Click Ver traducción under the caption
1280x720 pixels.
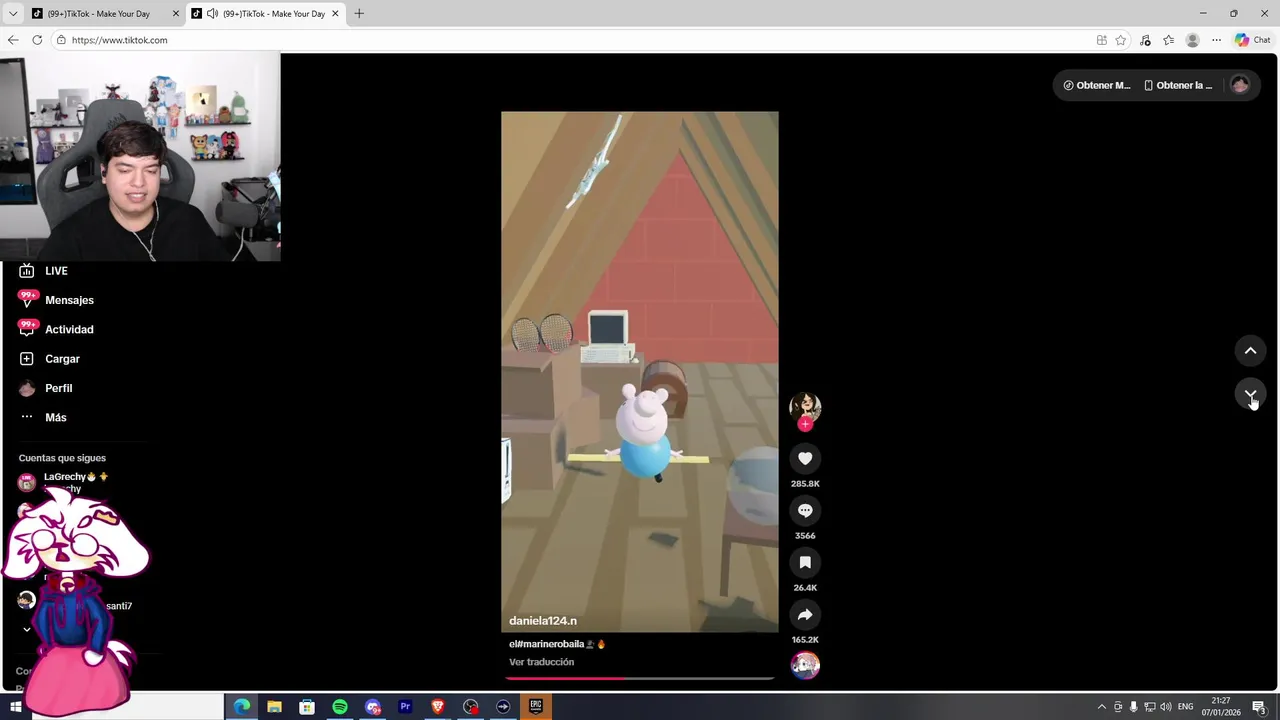pyautogui.click(x=541, y=662)
